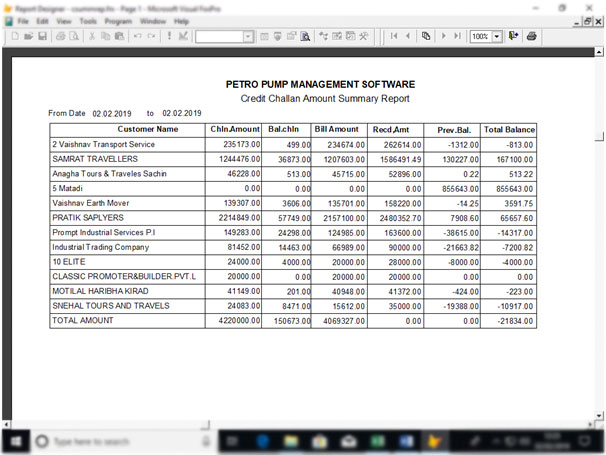
Task: Open the Program menu
Action: click(x=118, y=21)
